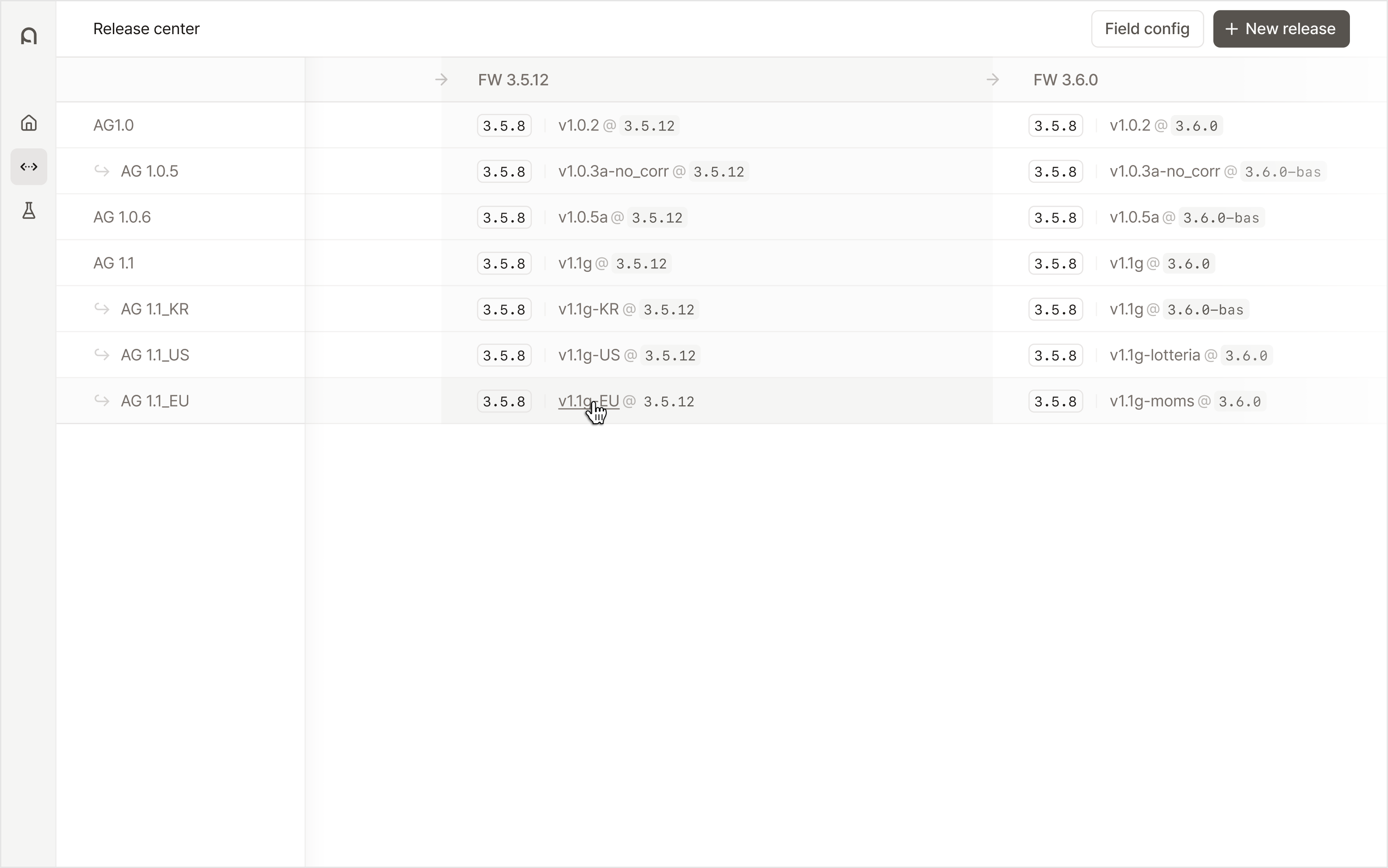The image size is (1388, 868).
Task: Open the flask lab sidebar icon
Action: pyautogui.click(x=29, y=211)
